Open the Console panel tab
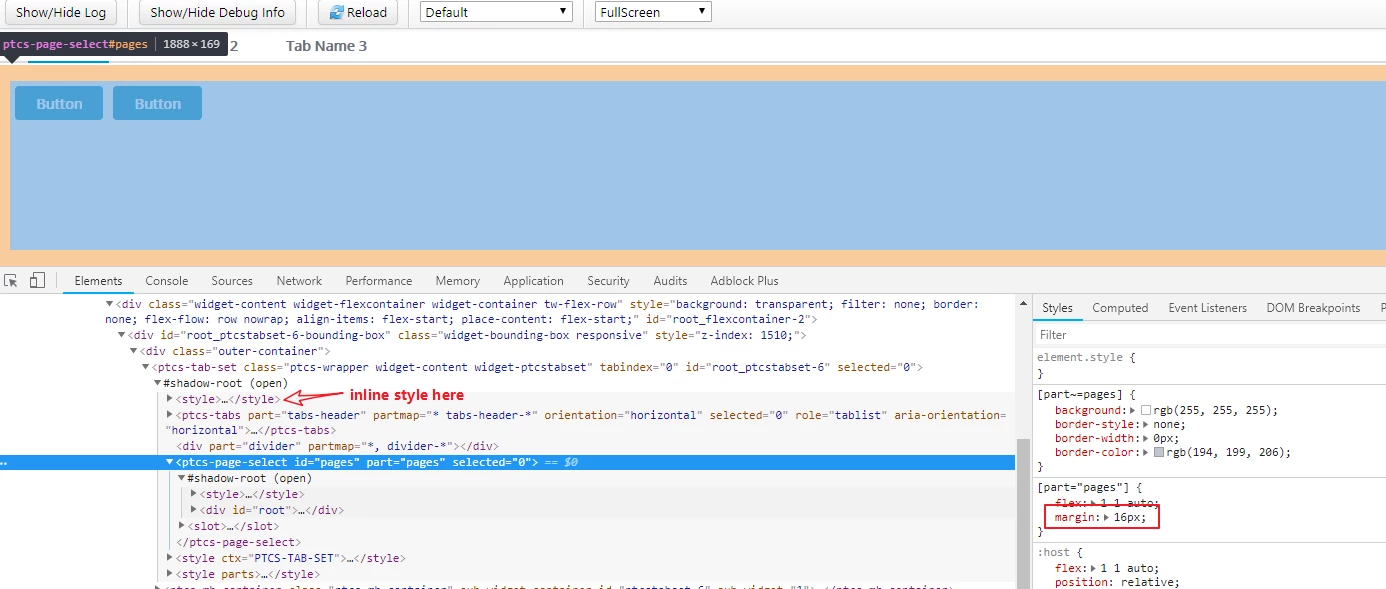Image resolution: width=1386 pixels, height=589 pixels. click(167, 281)
